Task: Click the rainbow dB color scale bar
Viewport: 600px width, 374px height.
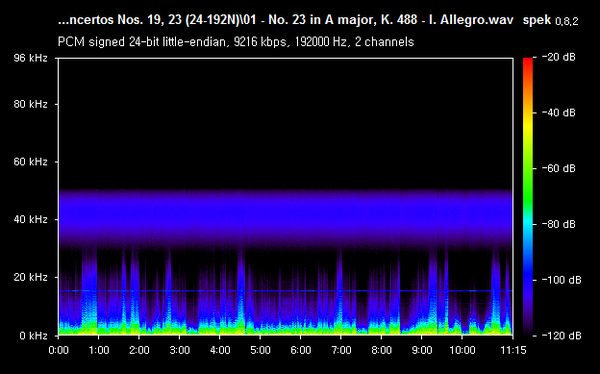Action: 528,197
